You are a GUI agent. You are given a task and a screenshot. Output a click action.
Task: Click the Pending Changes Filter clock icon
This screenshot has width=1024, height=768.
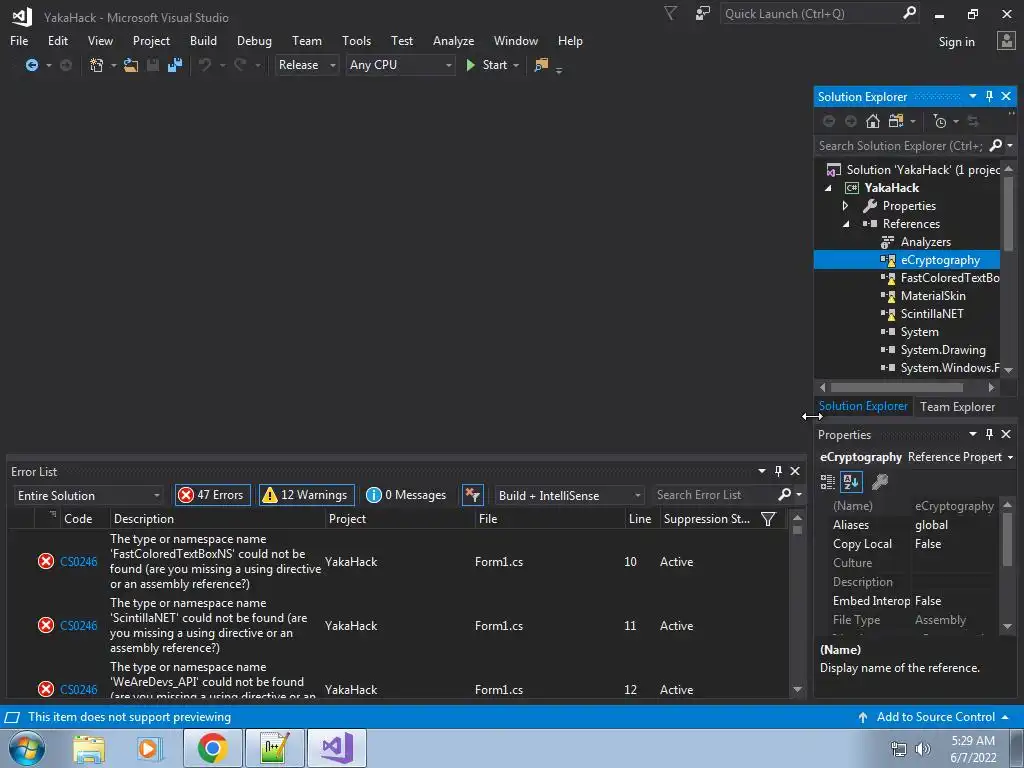pos(939,121)
